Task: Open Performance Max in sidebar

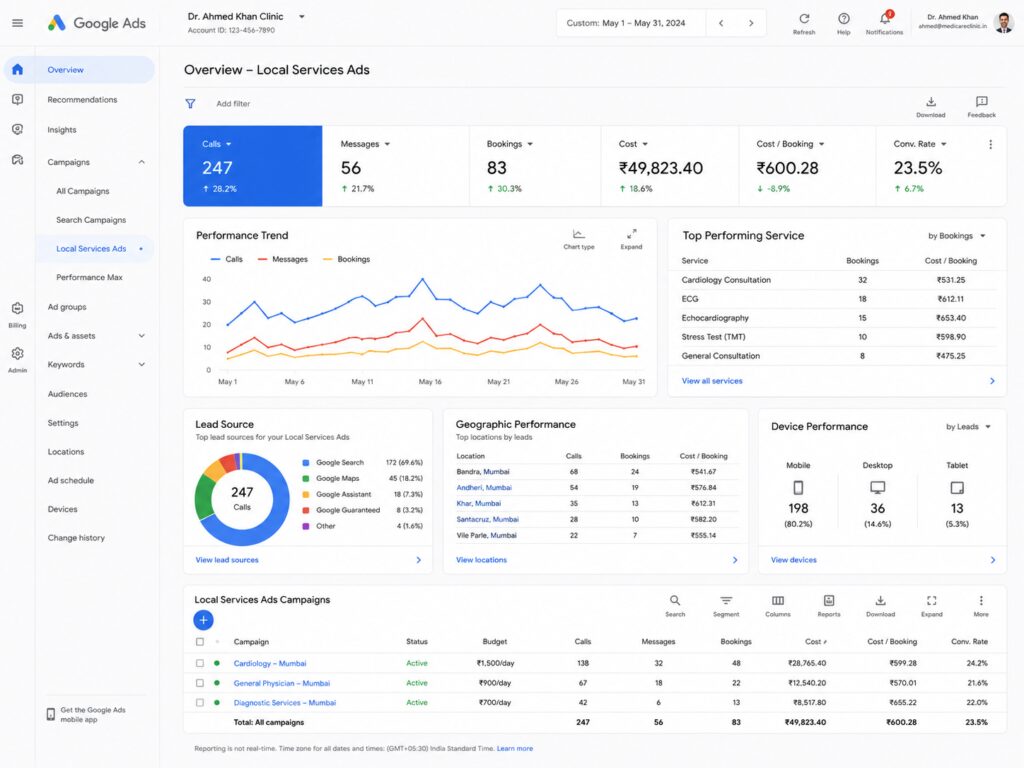Action: (x=89, y=277)
